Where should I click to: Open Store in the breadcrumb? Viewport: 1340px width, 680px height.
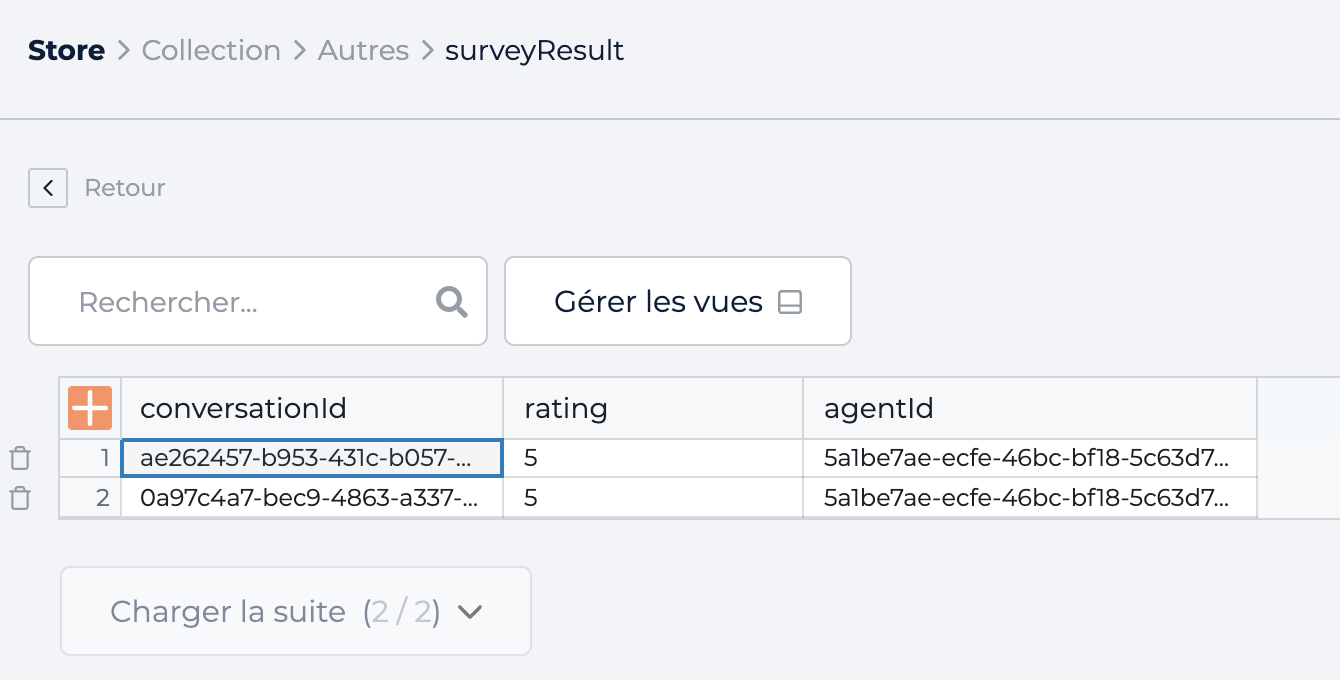pos(66,50)
